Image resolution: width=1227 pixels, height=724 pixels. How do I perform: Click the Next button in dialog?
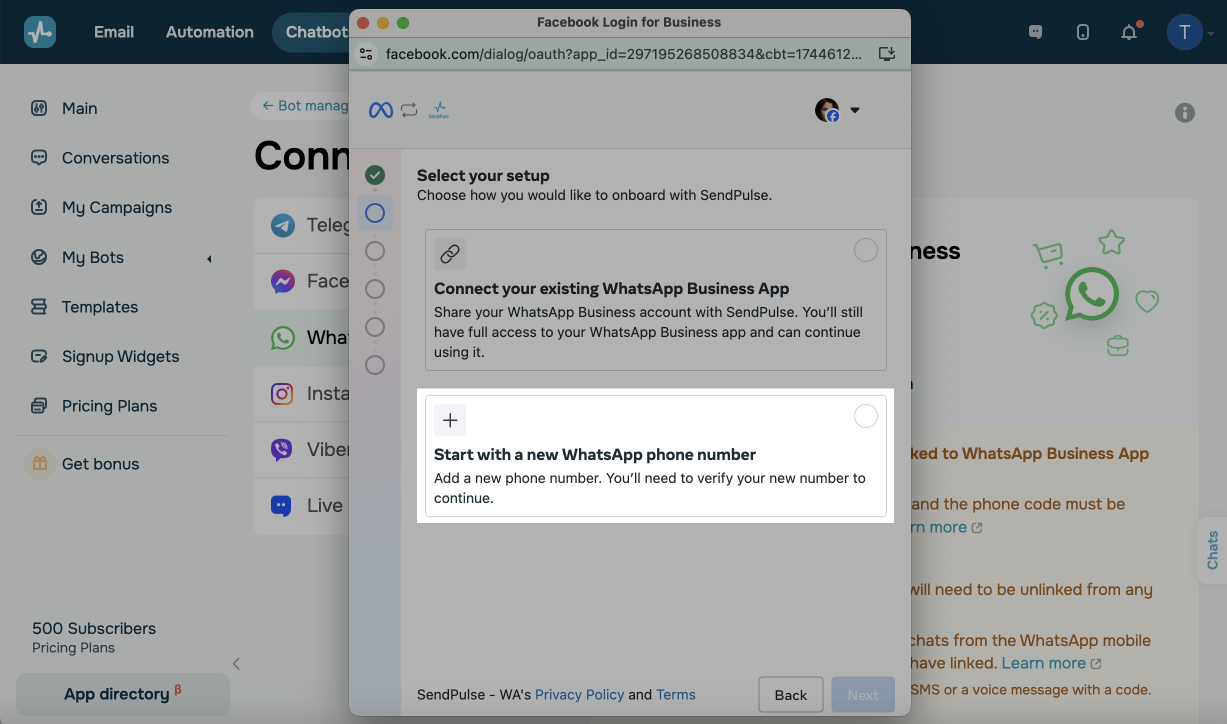click(863, 695)
